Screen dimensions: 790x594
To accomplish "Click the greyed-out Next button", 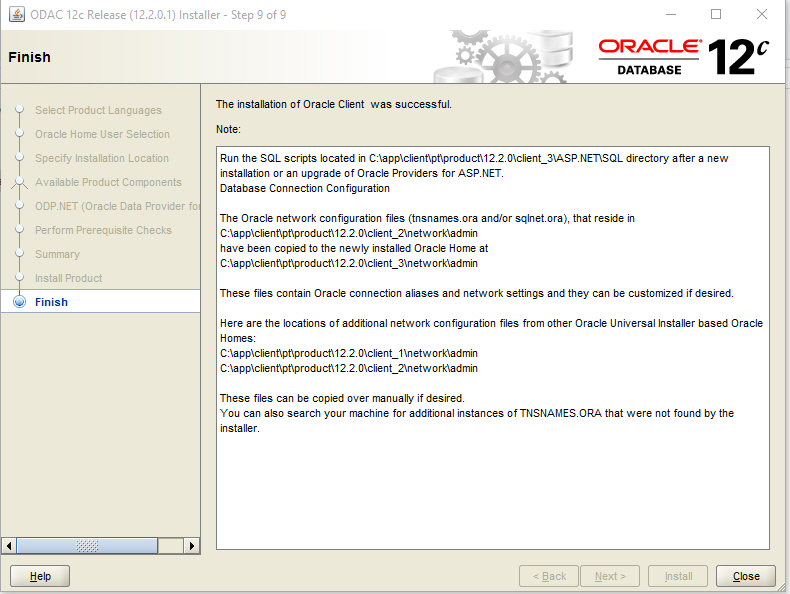I will pyautogui.click(x=610, y=576).
